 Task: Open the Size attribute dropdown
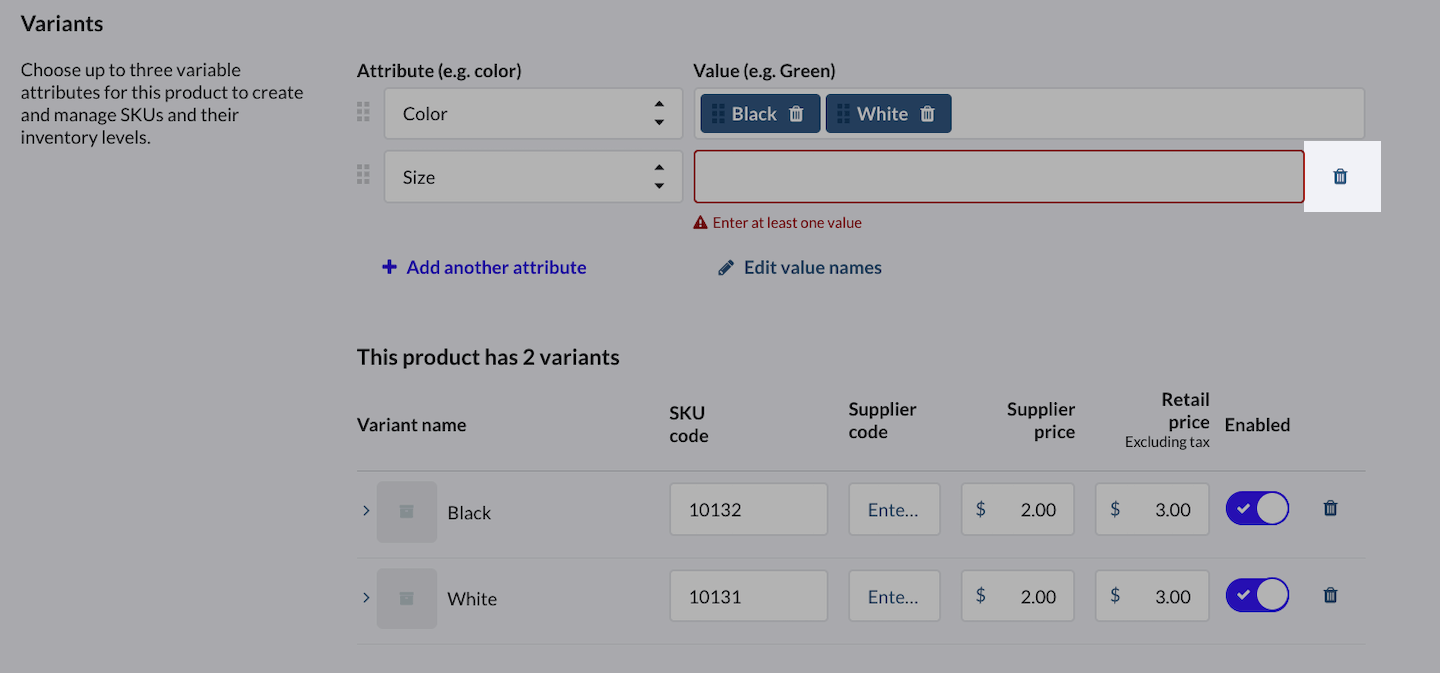coord(533,177)
